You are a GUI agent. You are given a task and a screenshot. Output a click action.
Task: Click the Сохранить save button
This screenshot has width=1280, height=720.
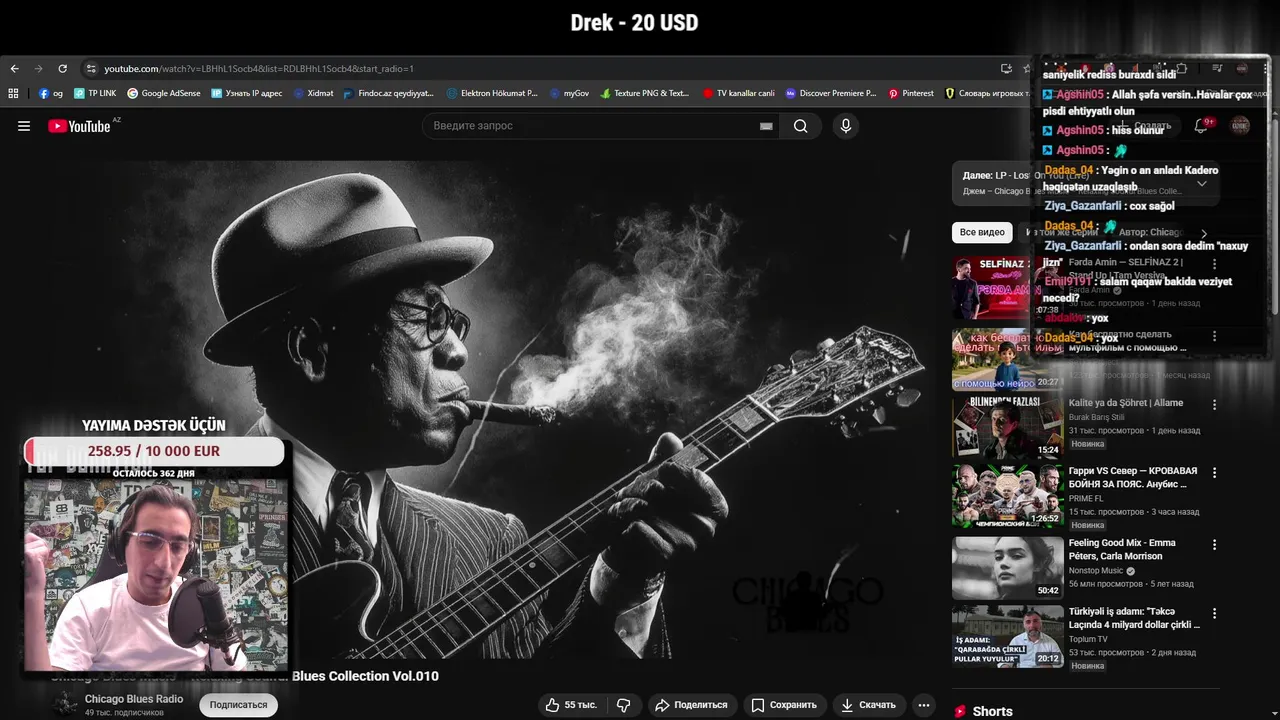click(784, 705)
